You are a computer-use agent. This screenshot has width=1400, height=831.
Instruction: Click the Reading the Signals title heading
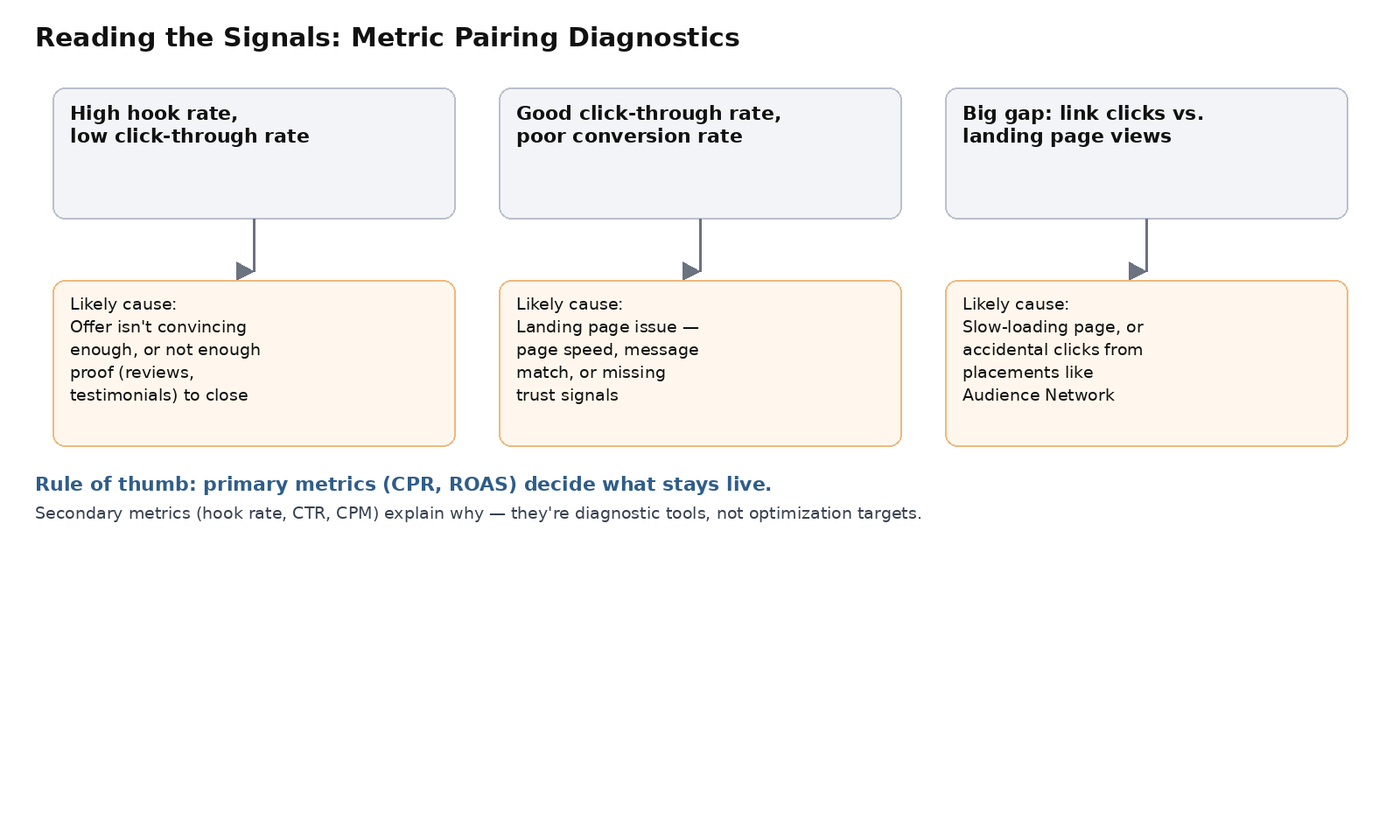(x=387, y=38)
